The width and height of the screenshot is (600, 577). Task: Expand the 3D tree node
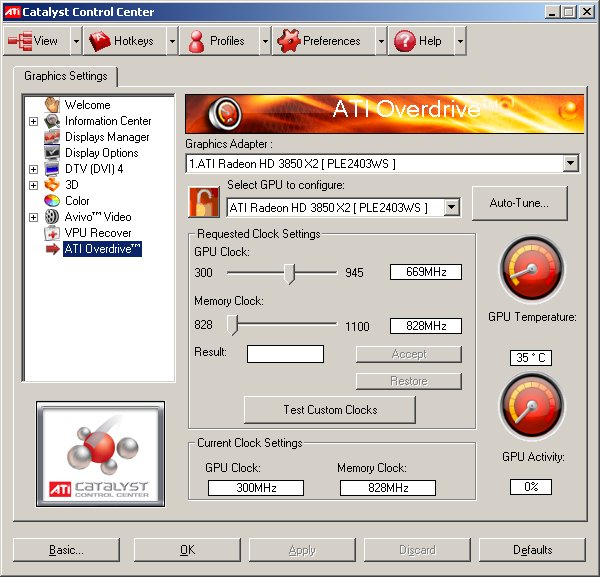34,185
